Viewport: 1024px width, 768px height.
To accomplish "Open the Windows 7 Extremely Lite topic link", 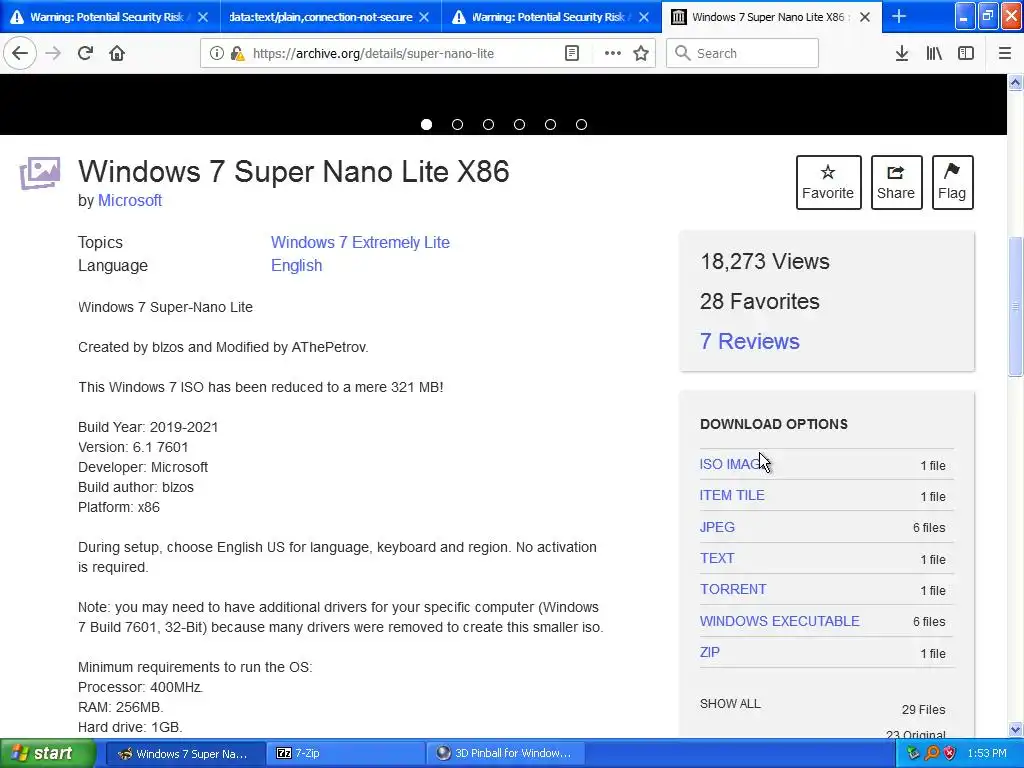I will click(360, 242).
